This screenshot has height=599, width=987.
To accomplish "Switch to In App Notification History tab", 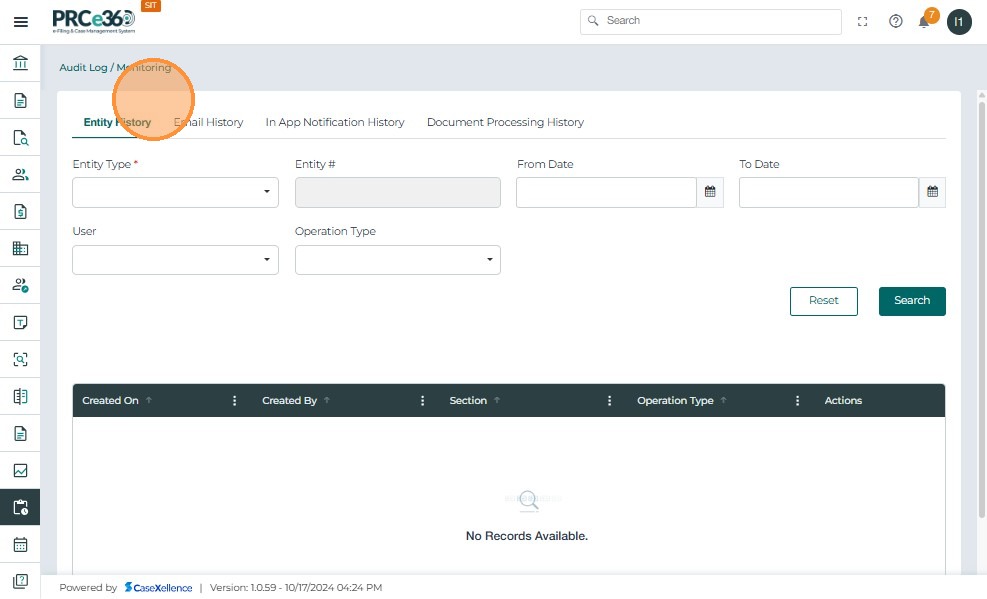I will (335, 122).
